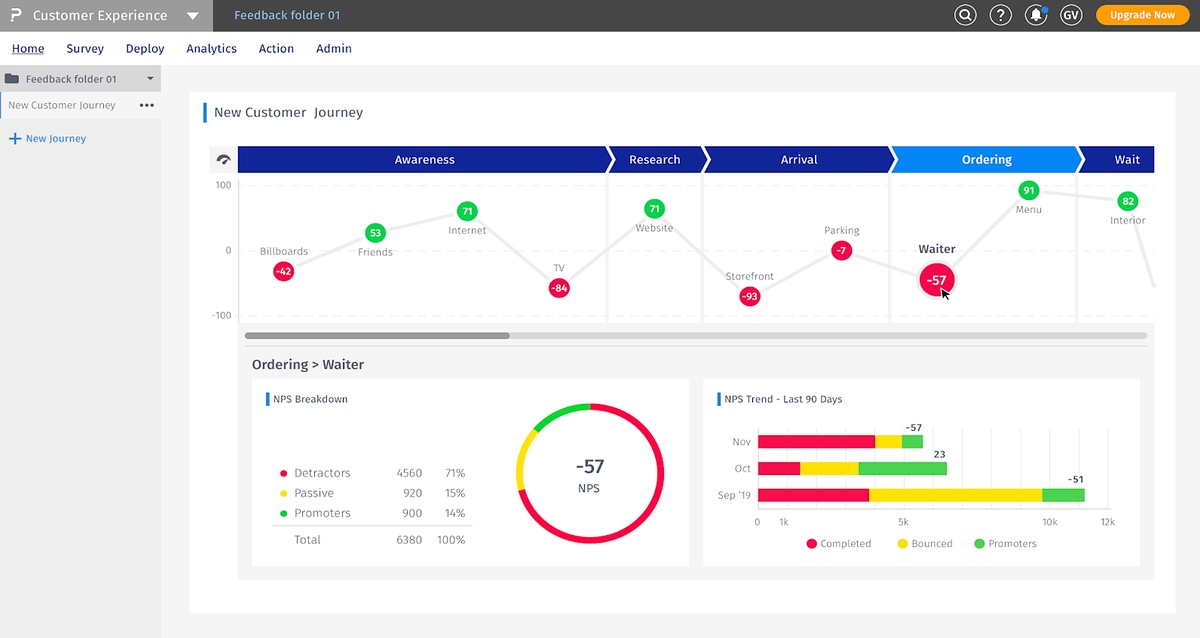
Task: Select the Arrival journey stage
Action: click(799, 160)
